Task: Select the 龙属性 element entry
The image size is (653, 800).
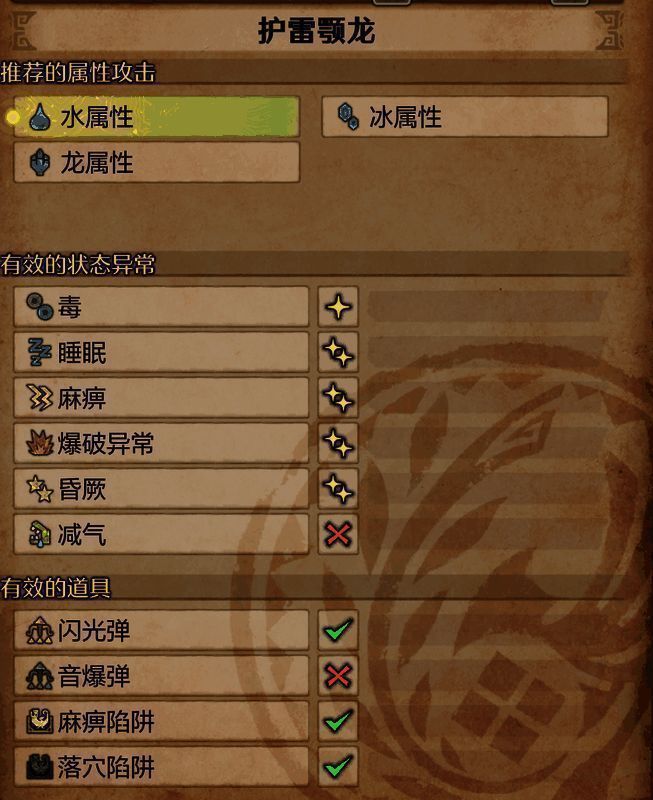Action: pos(157,162)
